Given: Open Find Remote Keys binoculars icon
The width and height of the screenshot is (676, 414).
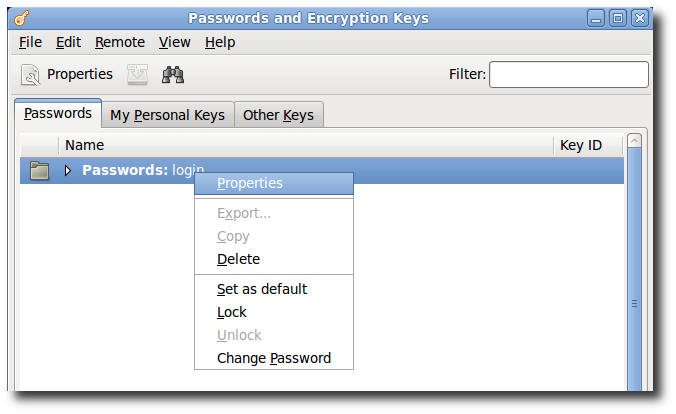Looking at the screenshot, I should (x=173, y=75).
